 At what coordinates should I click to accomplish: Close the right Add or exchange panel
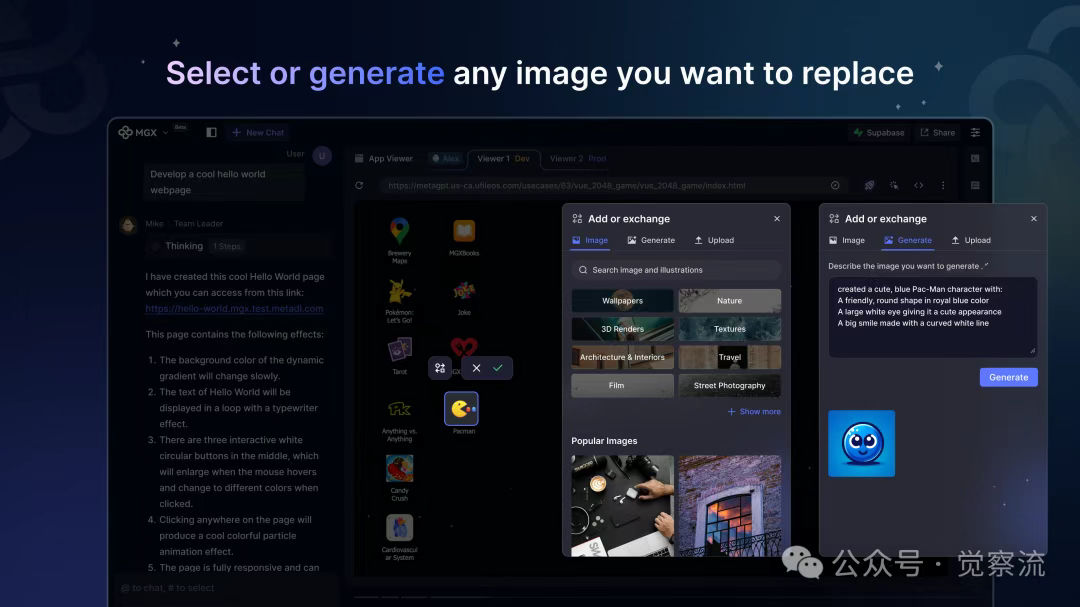[x=1034, y=218]
